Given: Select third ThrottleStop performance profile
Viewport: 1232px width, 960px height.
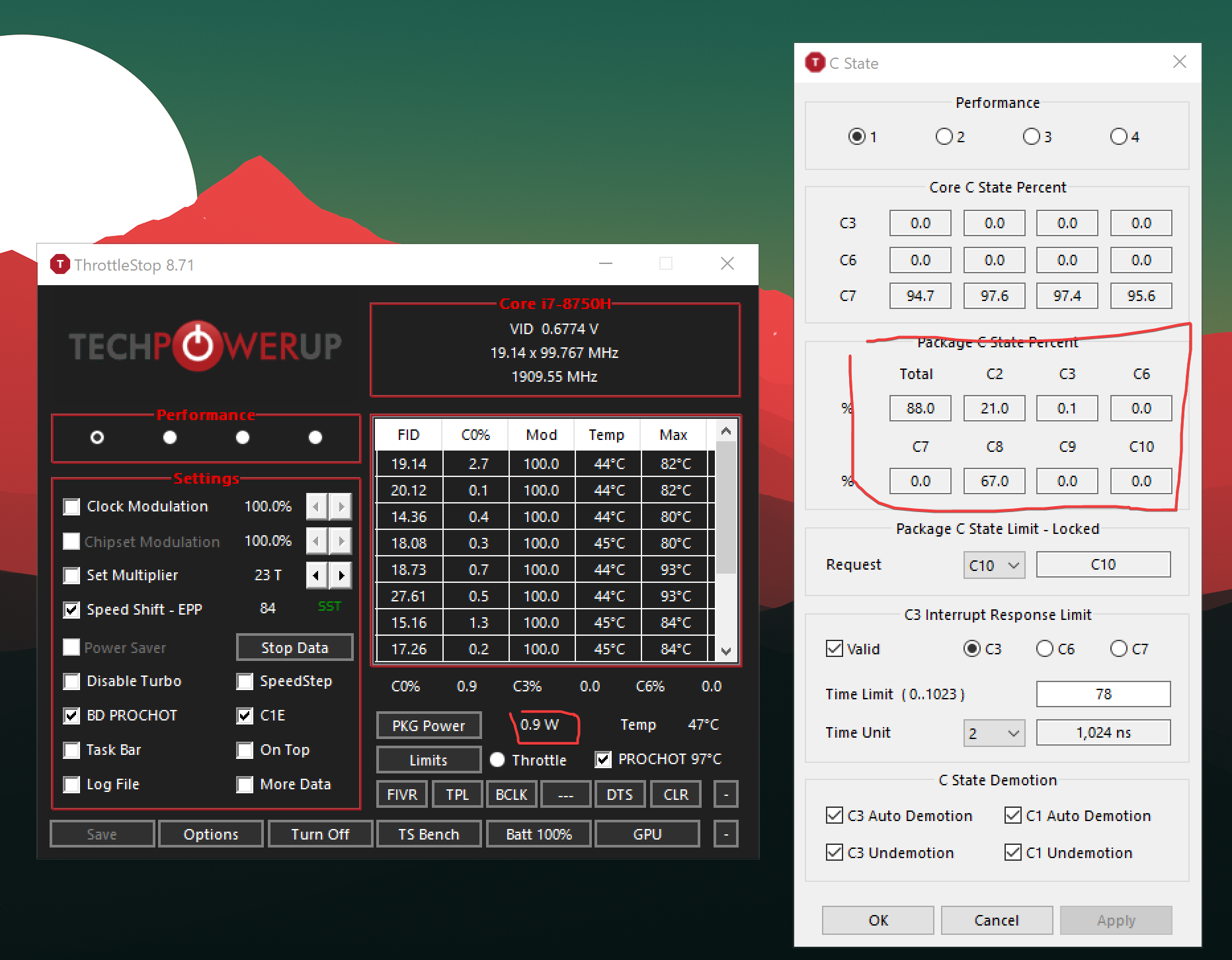Looking at the screenshot, I should 243,437.
